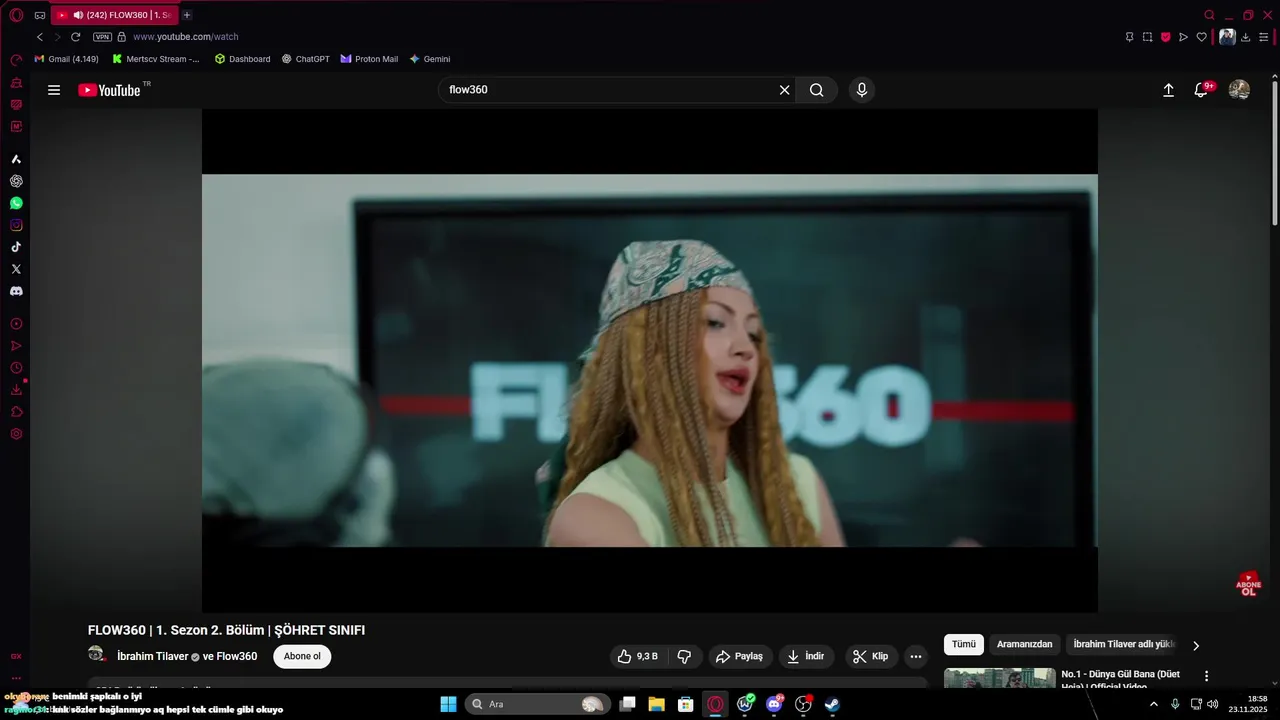Reload the YouTube page
This screenshot has width=1280, height=720.
click(x=75, y=37)
